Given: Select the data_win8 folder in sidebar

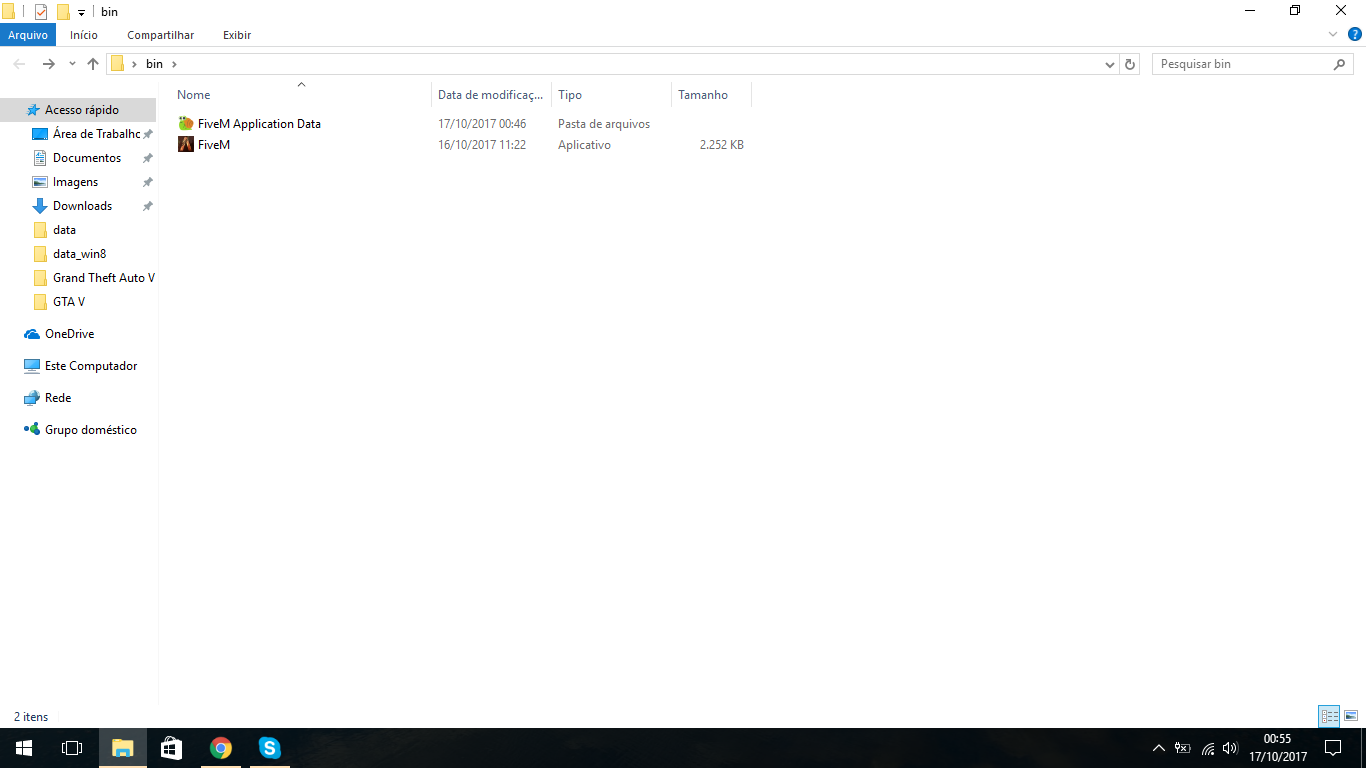Looking at the screenshot, I should (78, 254).
